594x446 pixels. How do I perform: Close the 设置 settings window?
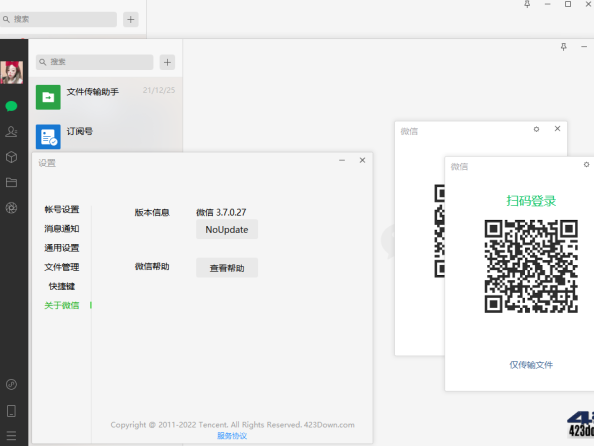[x=363, y=160]
